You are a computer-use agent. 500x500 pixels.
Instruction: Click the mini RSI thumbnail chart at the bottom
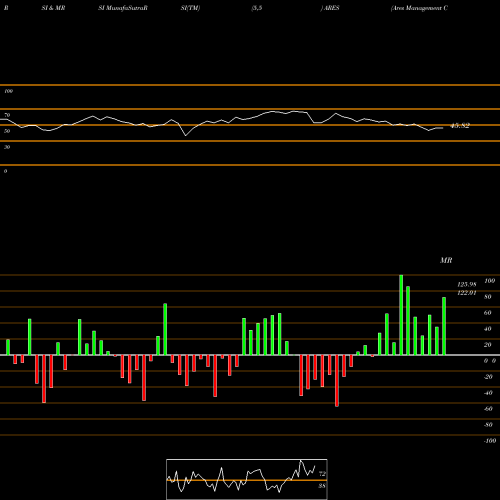(247, 479)
